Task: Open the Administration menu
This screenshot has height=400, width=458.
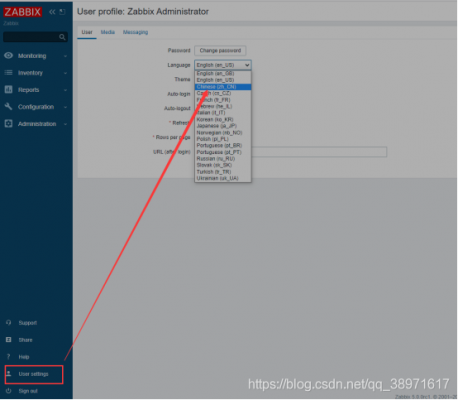Action: click(37, 124)
